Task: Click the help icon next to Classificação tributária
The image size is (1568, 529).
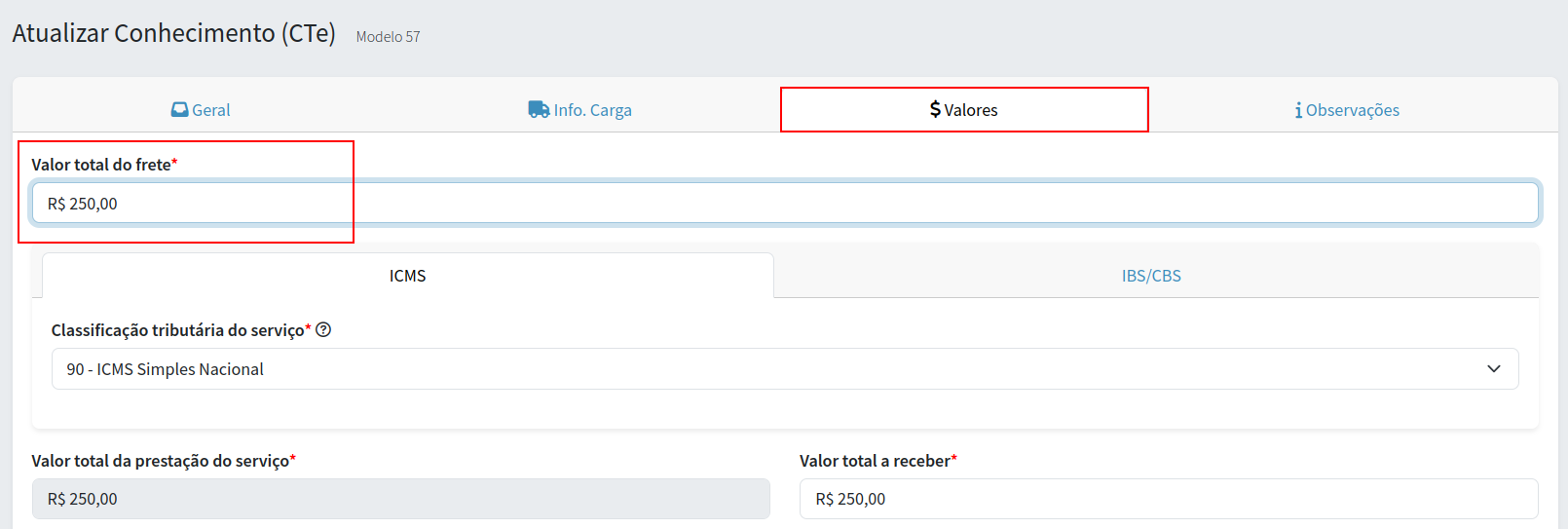Action: click(323, 330)
